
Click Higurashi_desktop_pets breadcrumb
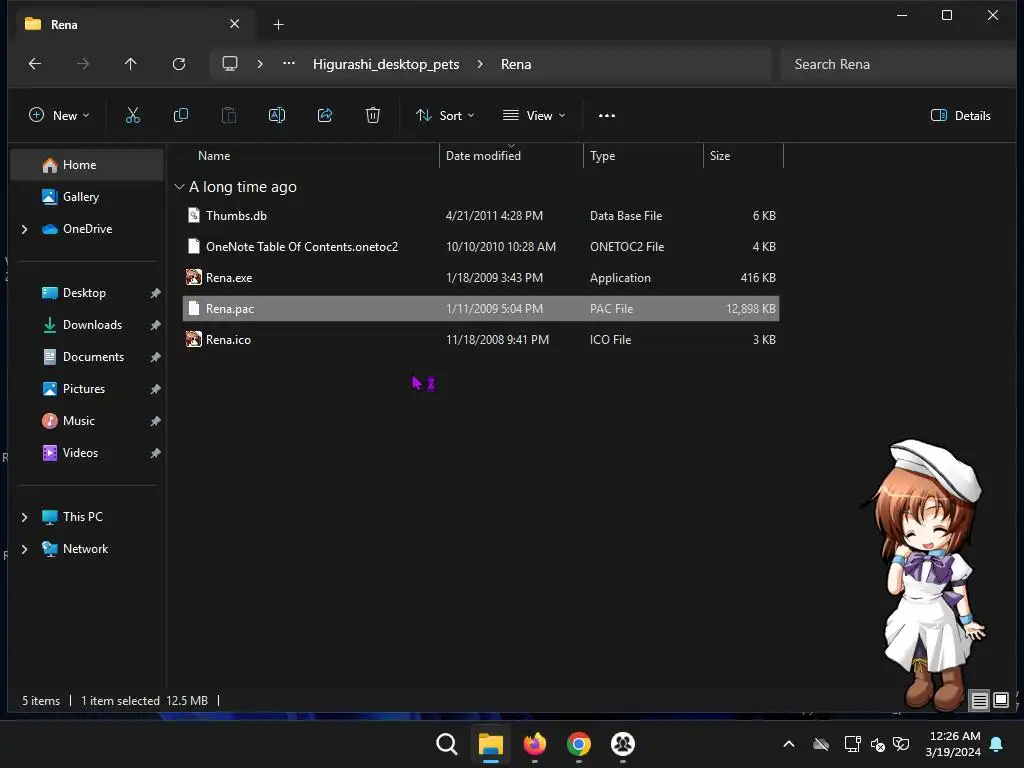tap(386, 64)
